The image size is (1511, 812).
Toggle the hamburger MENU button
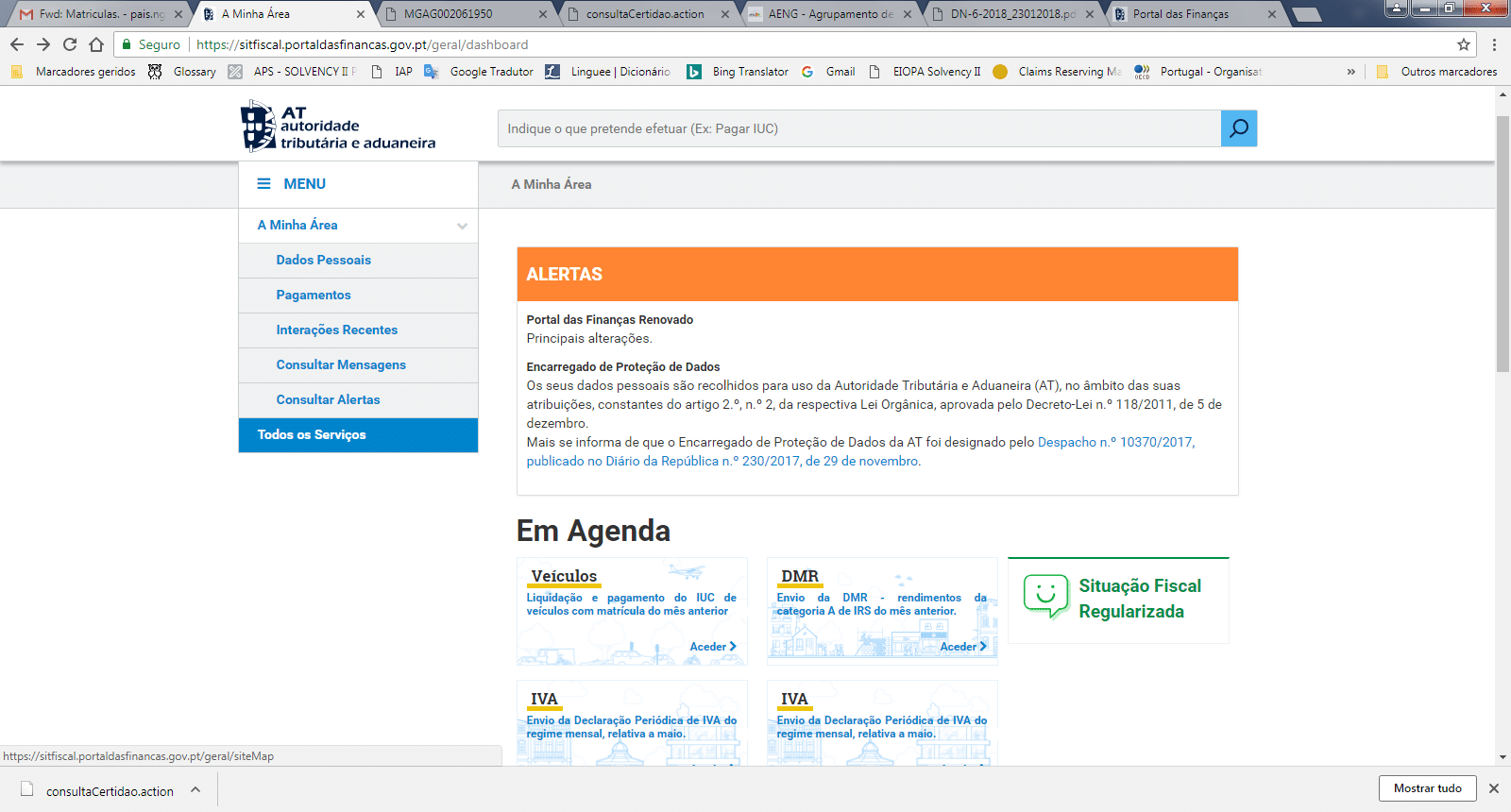291,184
